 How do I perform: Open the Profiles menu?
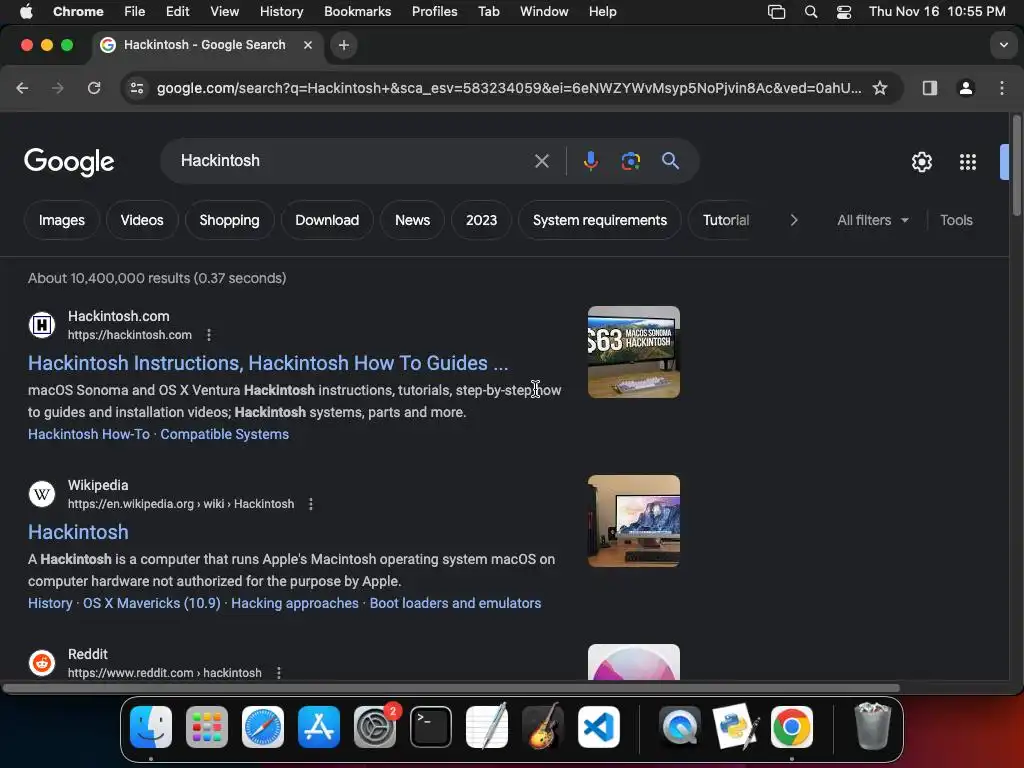coord(434,12)
